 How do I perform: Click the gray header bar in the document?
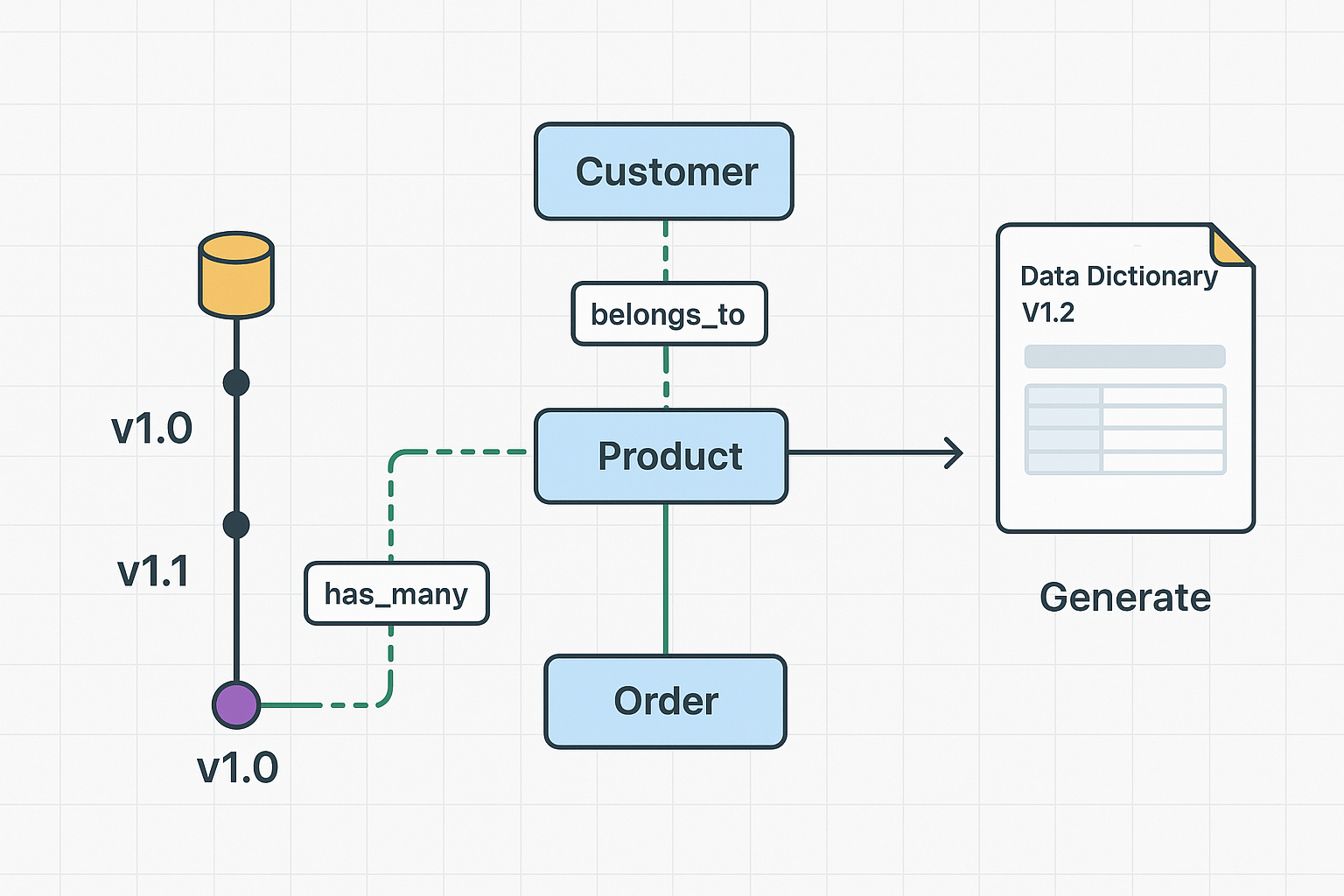1125,356
